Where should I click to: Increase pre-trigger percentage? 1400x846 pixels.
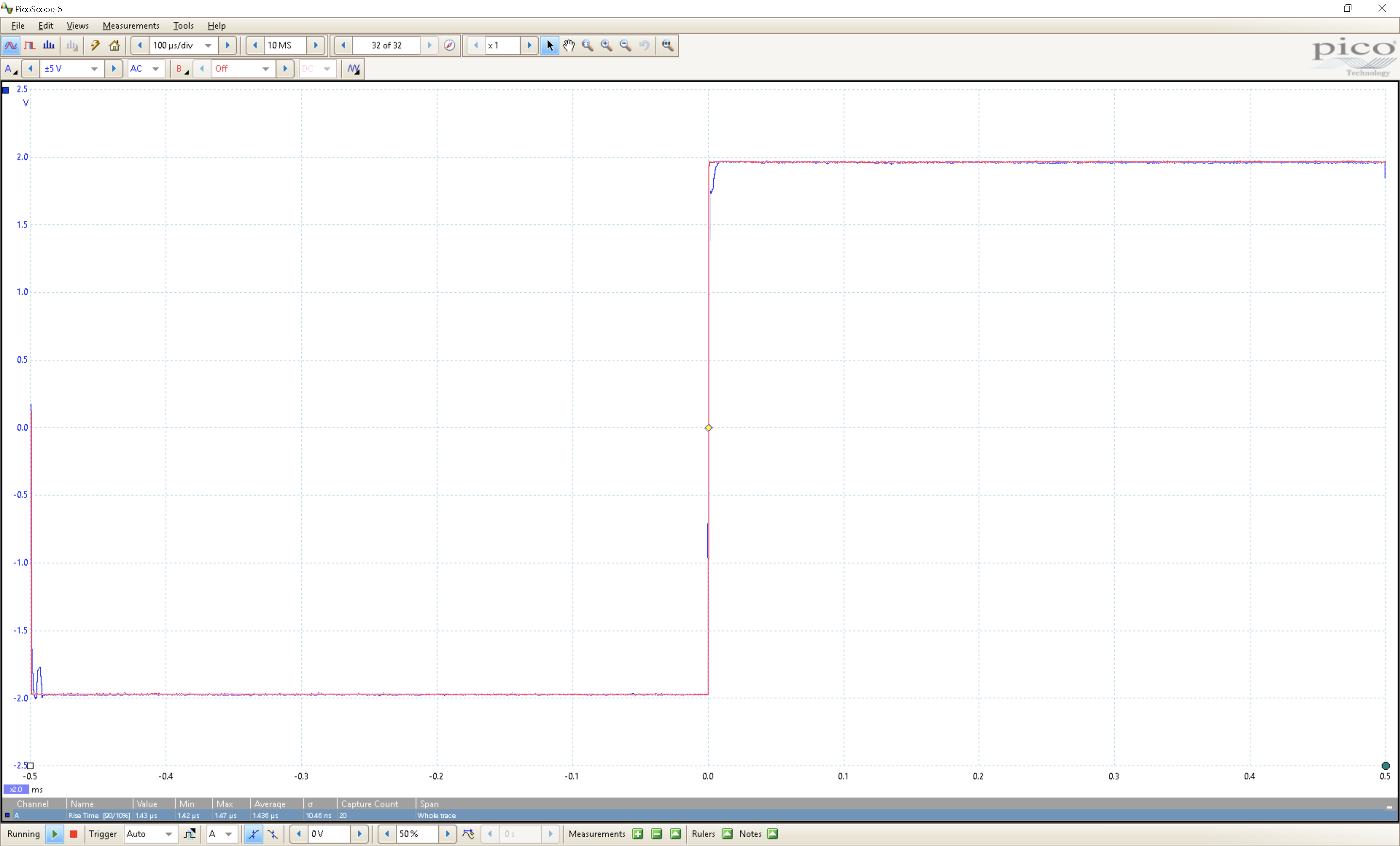[448, 834]
